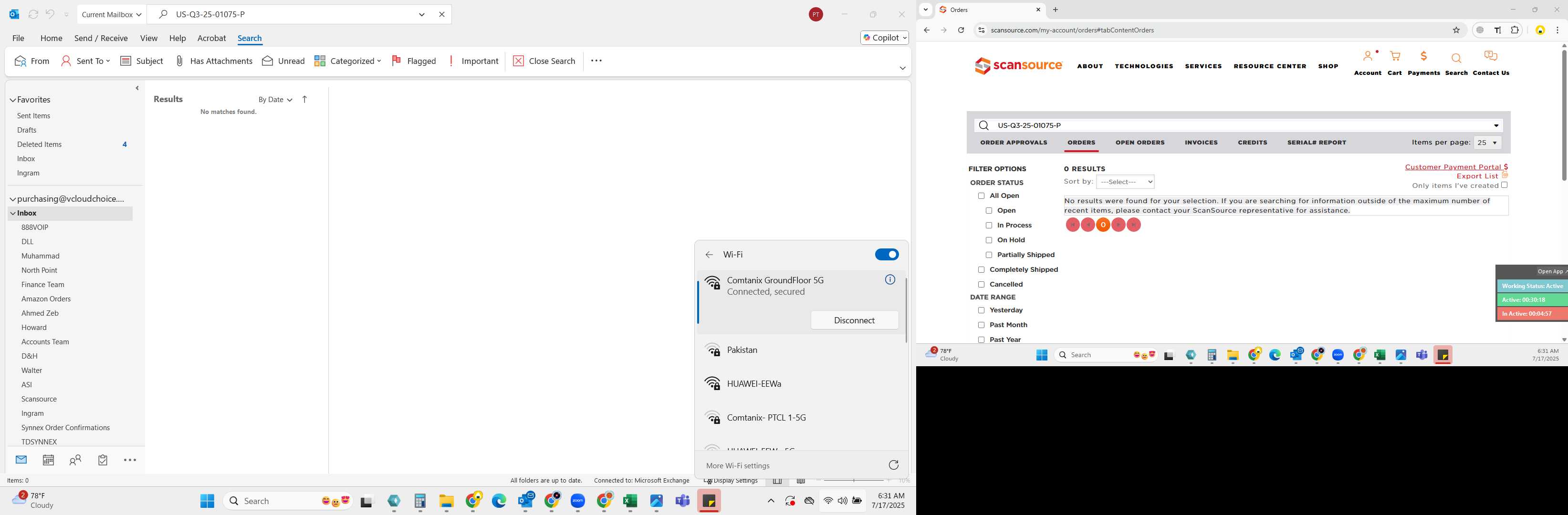Check the In Process status filter
The image size is (1568, 515).
[x=989, y=226]
